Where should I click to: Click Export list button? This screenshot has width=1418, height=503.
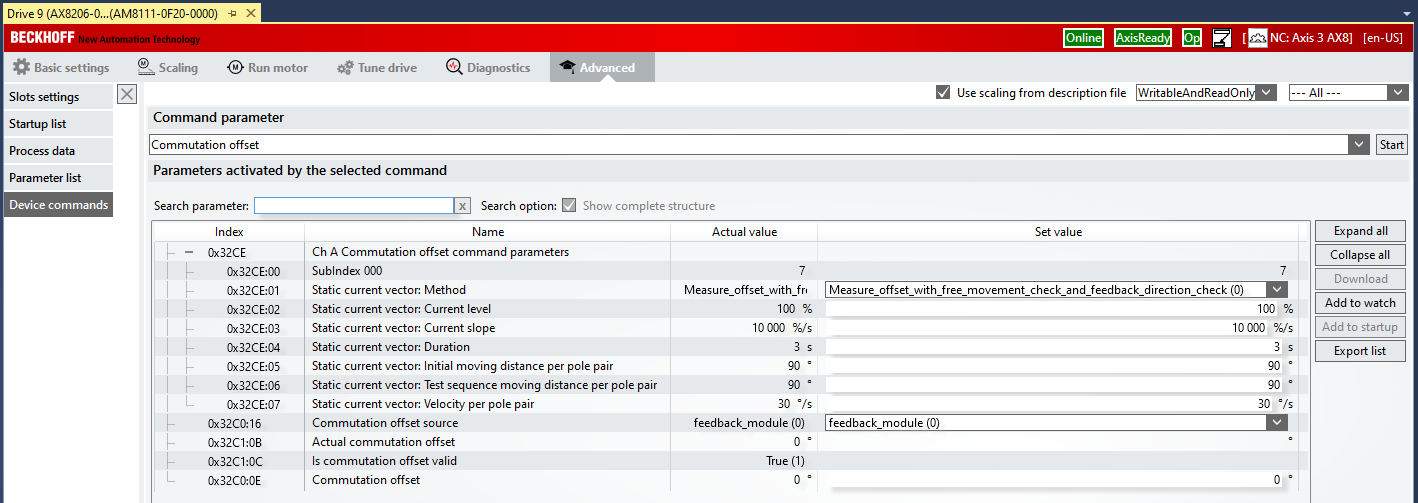pyautogui.click(x=1360, y=351)
